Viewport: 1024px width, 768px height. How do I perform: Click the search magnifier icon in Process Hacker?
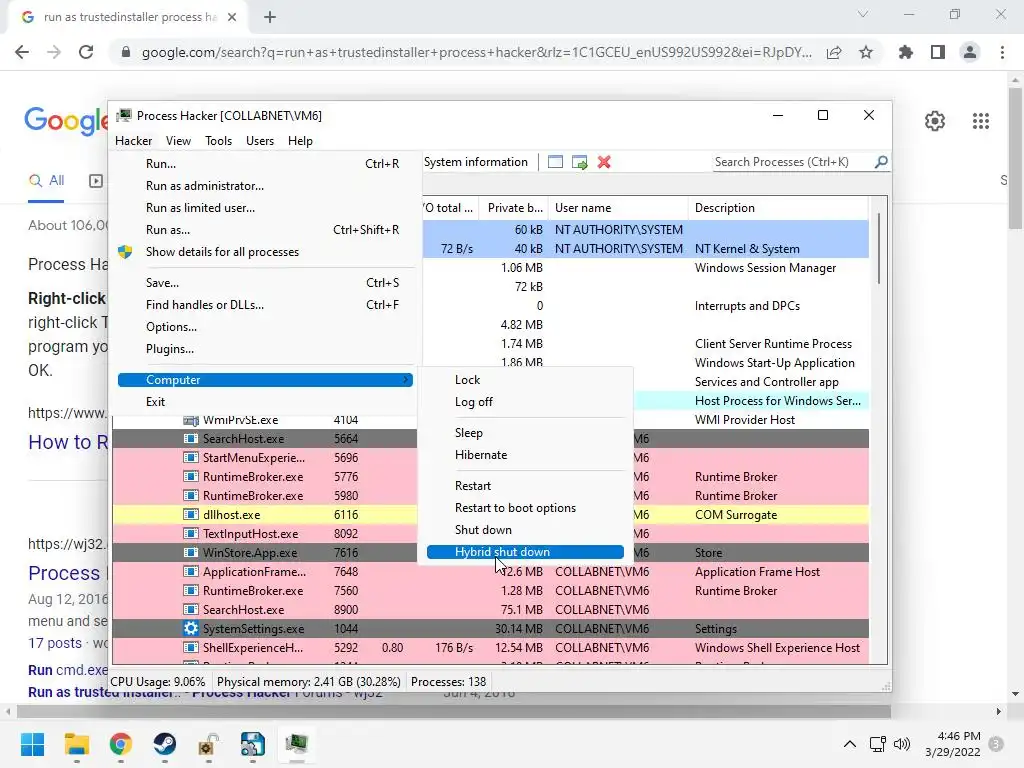point(881,161)
